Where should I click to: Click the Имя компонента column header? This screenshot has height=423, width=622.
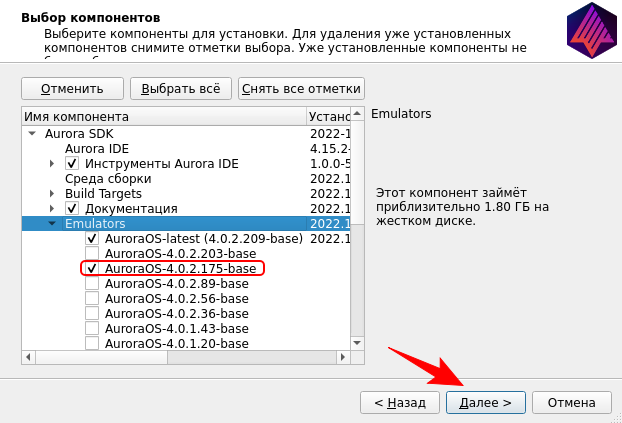164,117
